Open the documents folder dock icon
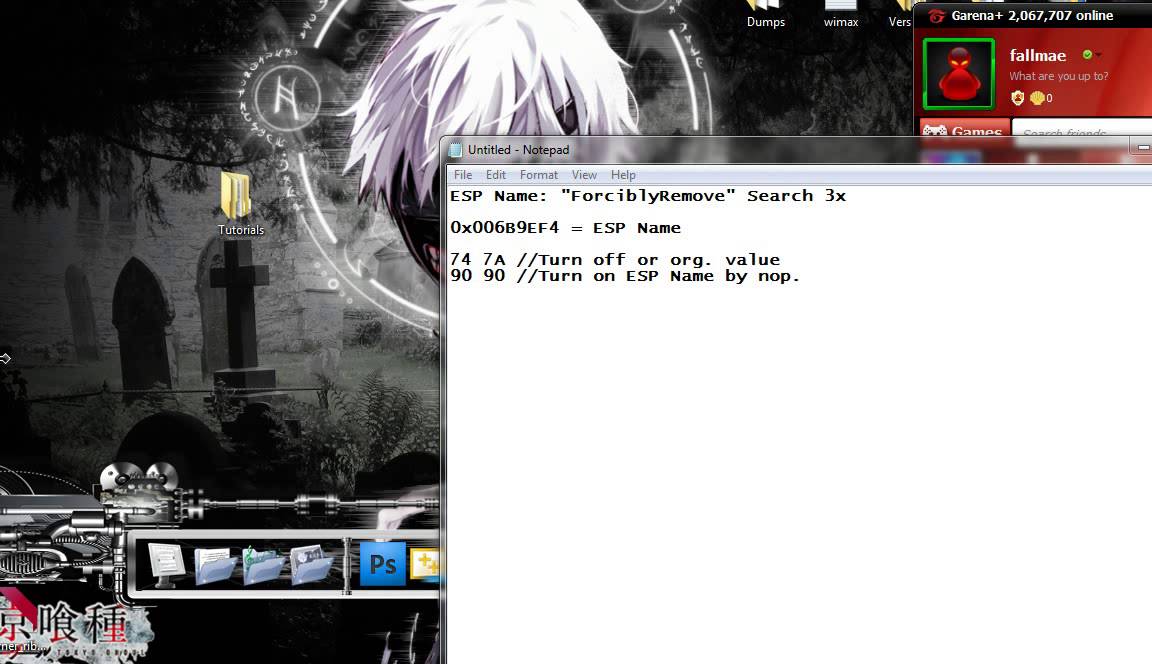Screen dimensions: 1152x664 [x=215, y=566]
